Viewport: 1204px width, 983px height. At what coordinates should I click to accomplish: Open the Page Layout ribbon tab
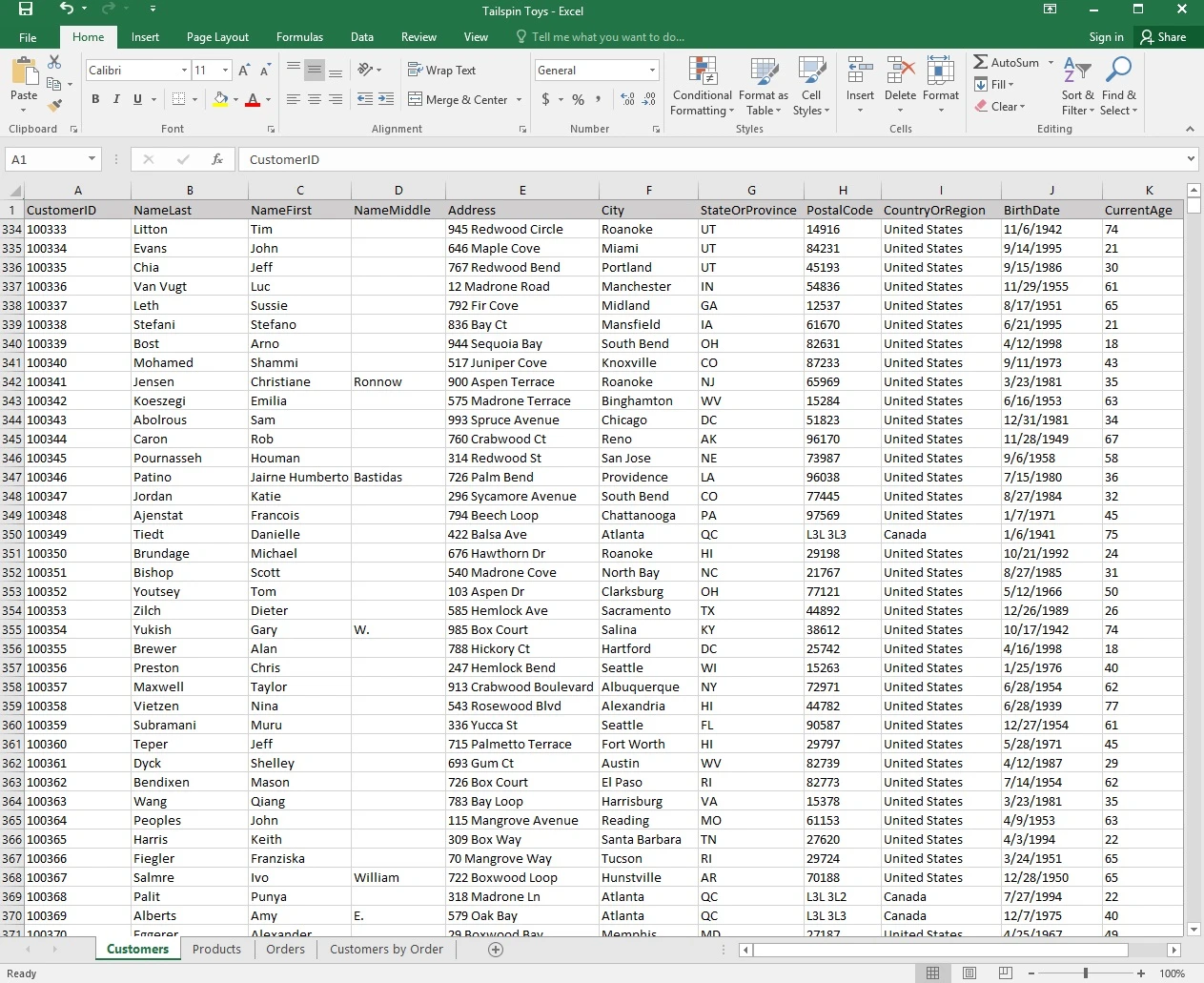[217, 37]
